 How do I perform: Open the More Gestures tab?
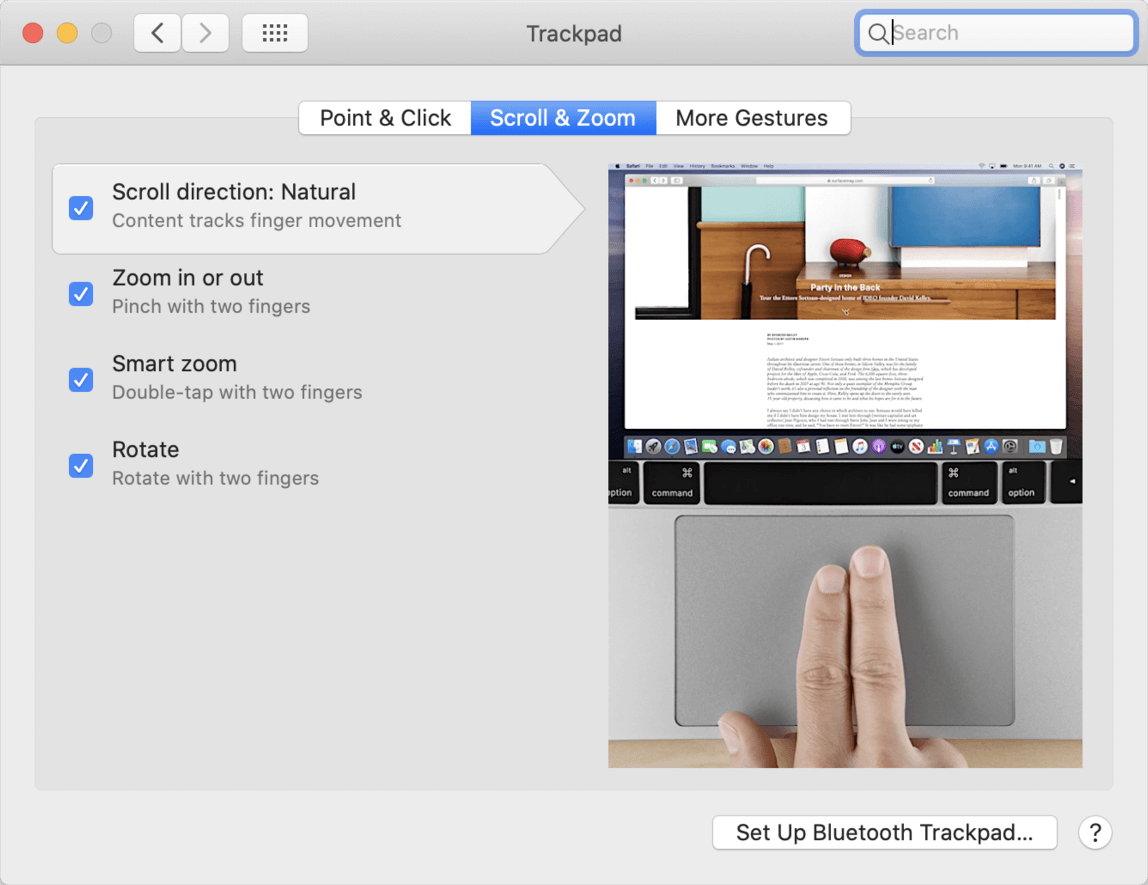point(752,118)
